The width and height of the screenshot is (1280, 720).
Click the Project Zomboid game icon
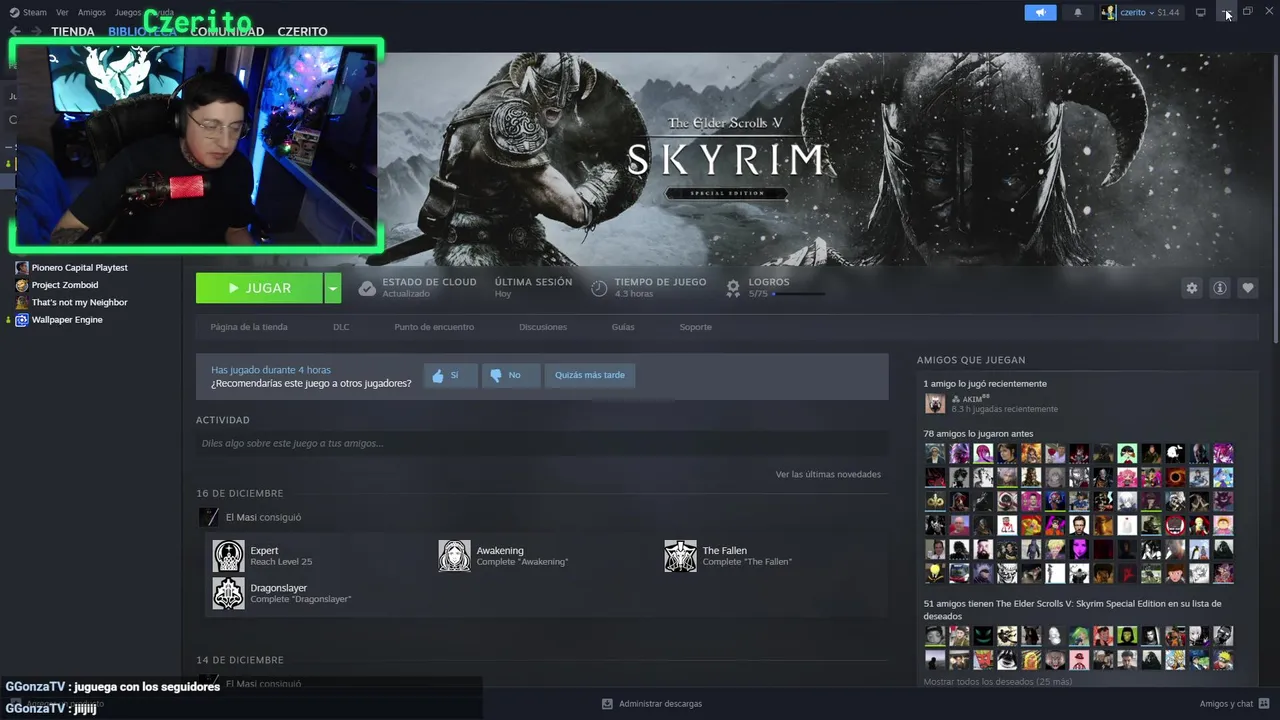click(21, 285)
